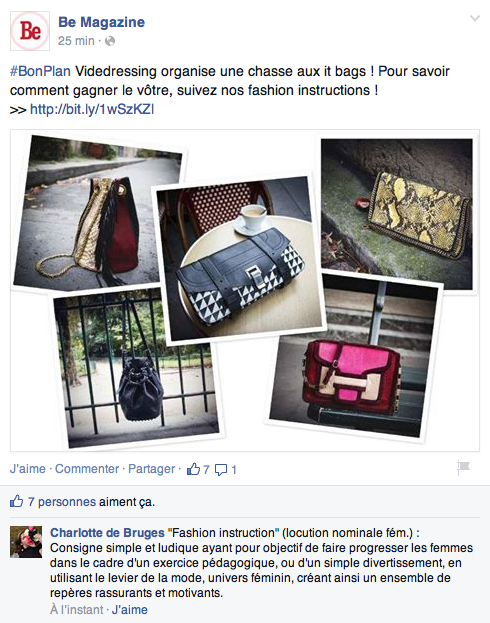Image resolution: width=490 pixels, height=623 pixels.
Task: Open the bit.ly/1wSzKZl link
Action: point(92,109)
